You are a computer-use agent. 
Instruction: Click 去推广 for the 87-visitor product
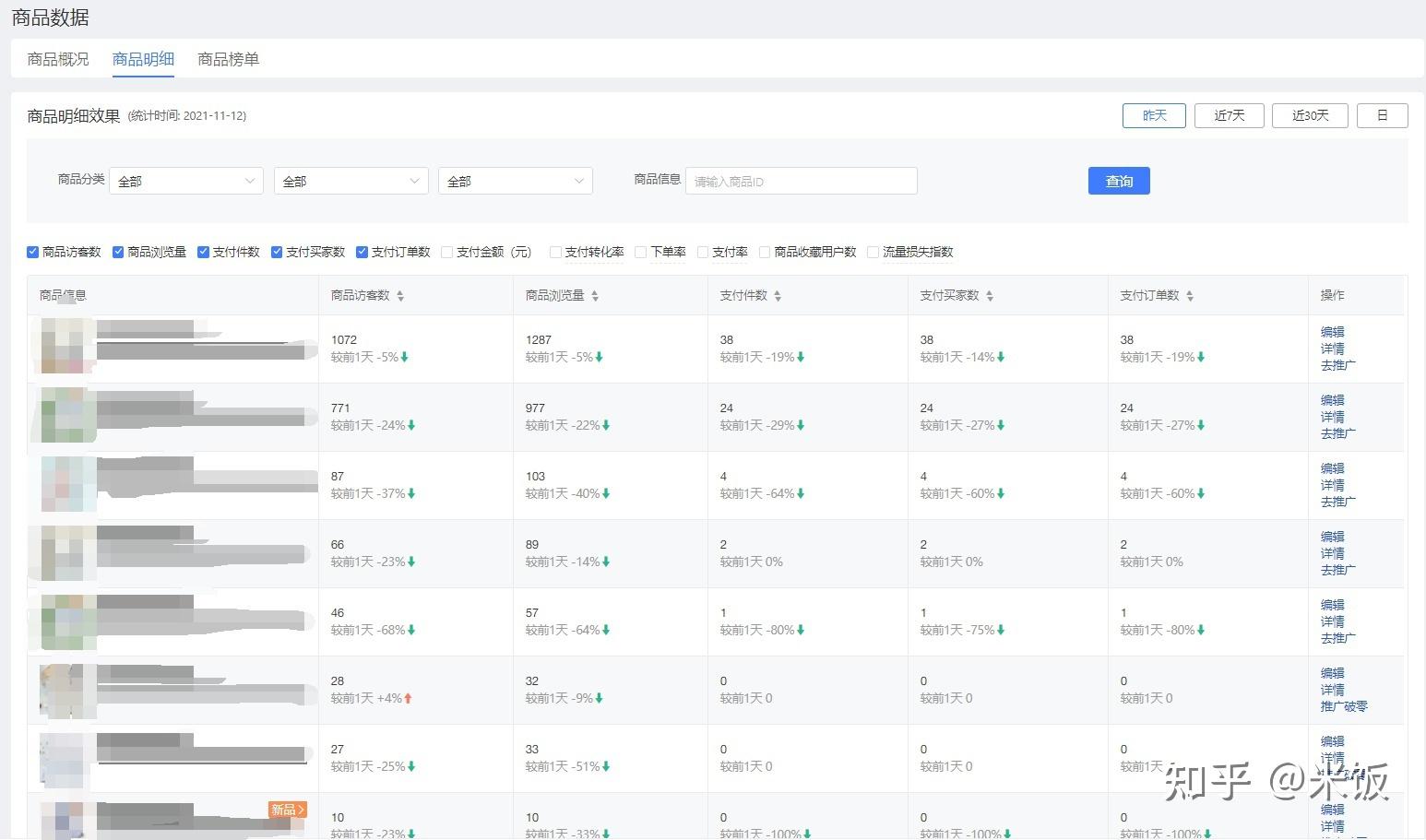tap(1337, 502)
